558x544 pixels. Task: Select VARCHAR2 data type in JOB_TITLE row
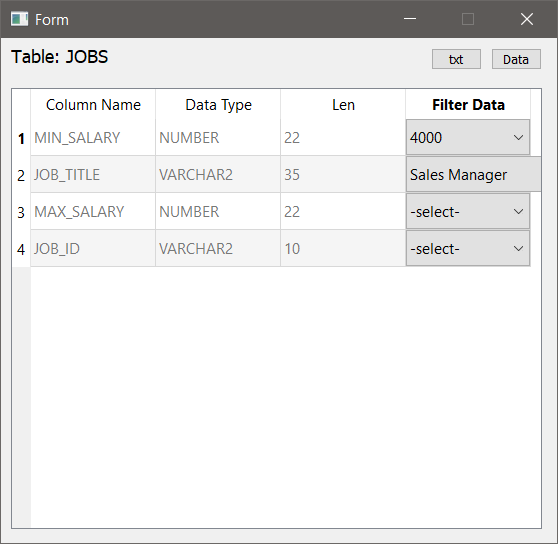(x=218, y=174)
